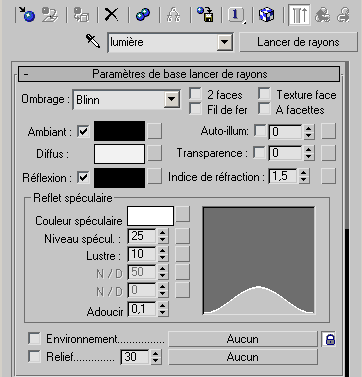Click the Lustre spinner arrows

click(162, 254)
